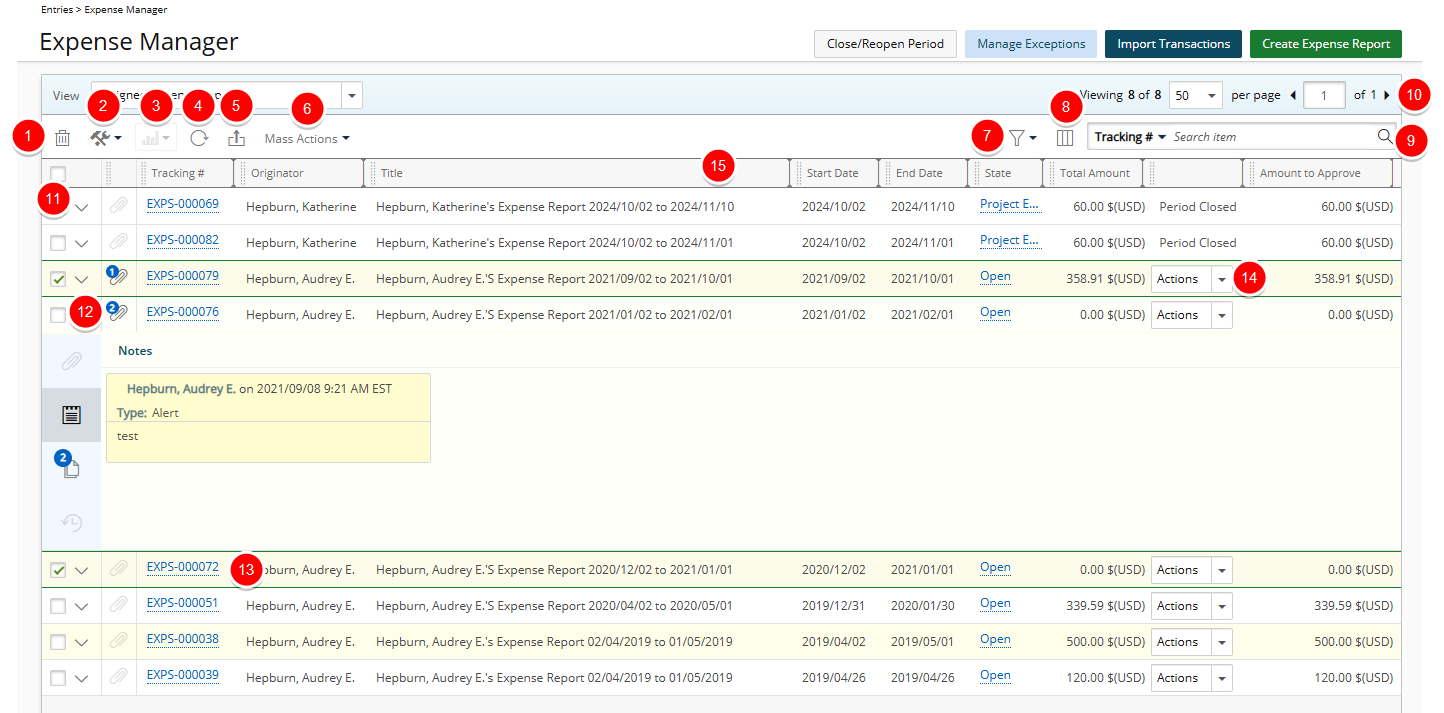The height and width of the screenshot is (713, 1444).
Task: Open documents tab with badge 2
Action: click(x=71, y=467)
